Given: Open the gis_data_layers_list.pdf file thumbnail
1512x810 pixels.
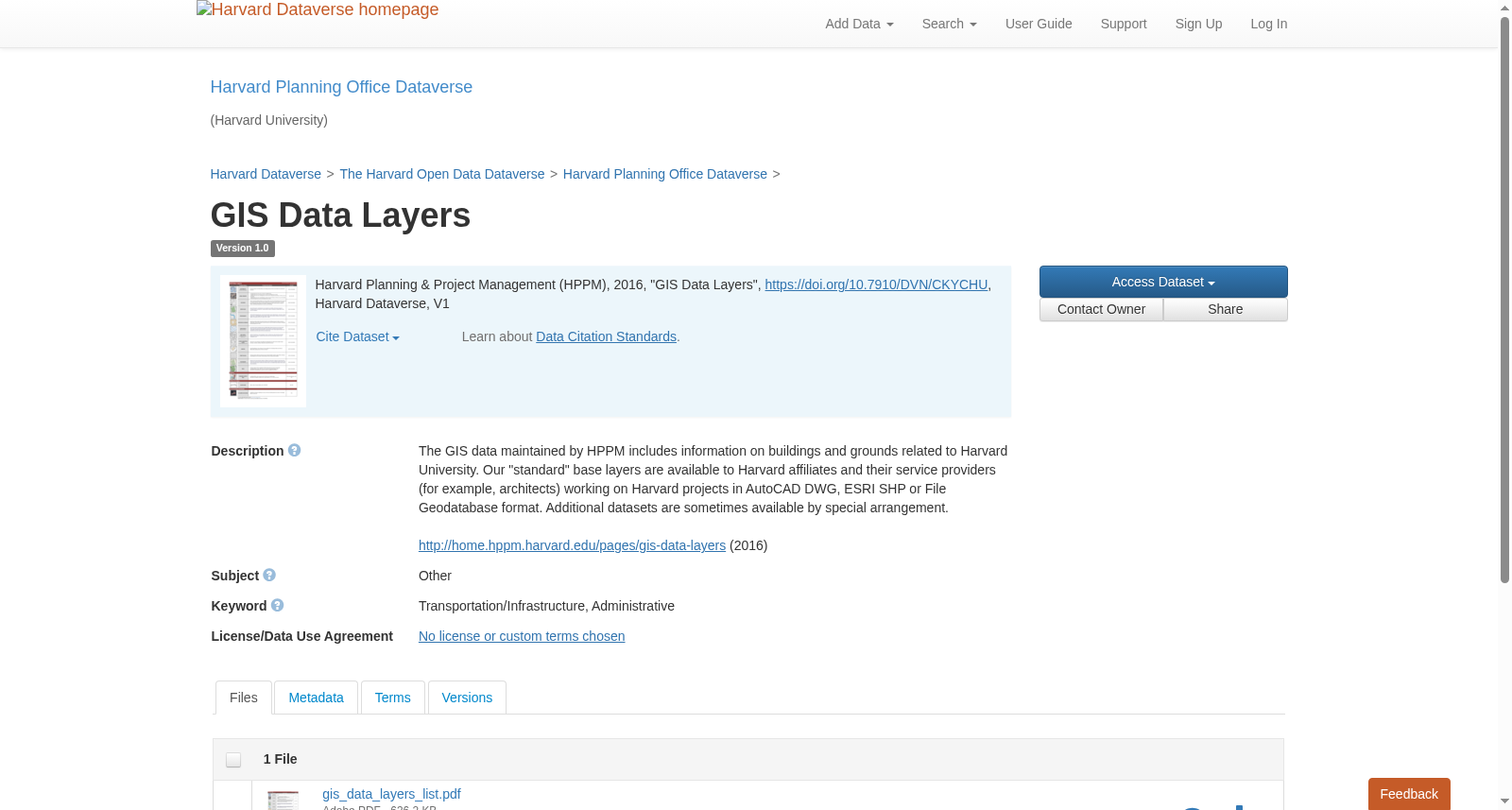Looking at the screenshot, I should (283, 800).
